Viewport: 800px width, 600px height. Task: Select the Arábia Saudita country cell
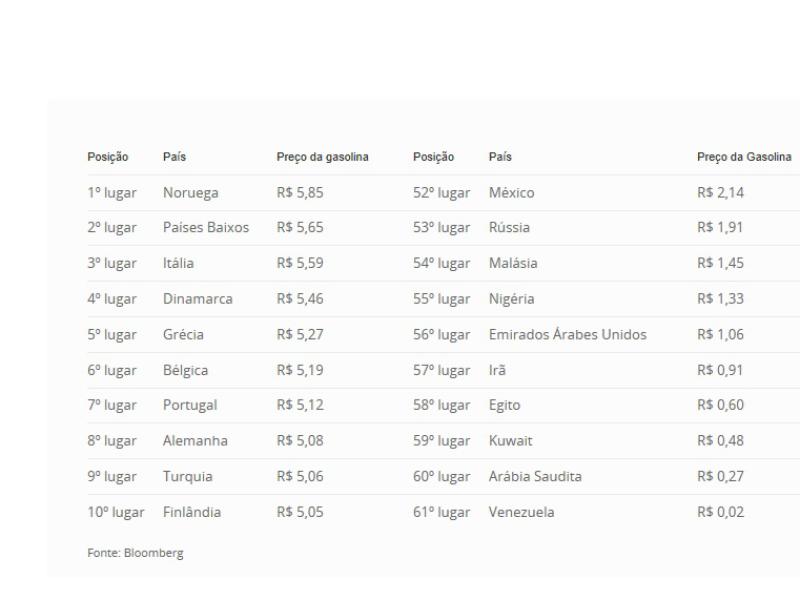tap(535, 477)
